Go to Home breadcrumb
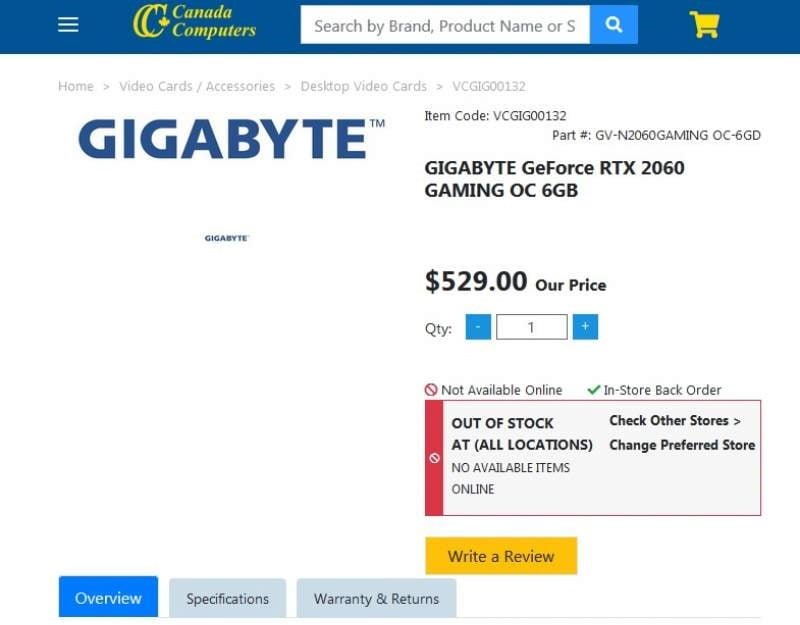The width and height of the screenshot is (800, 625). point(76,86)
